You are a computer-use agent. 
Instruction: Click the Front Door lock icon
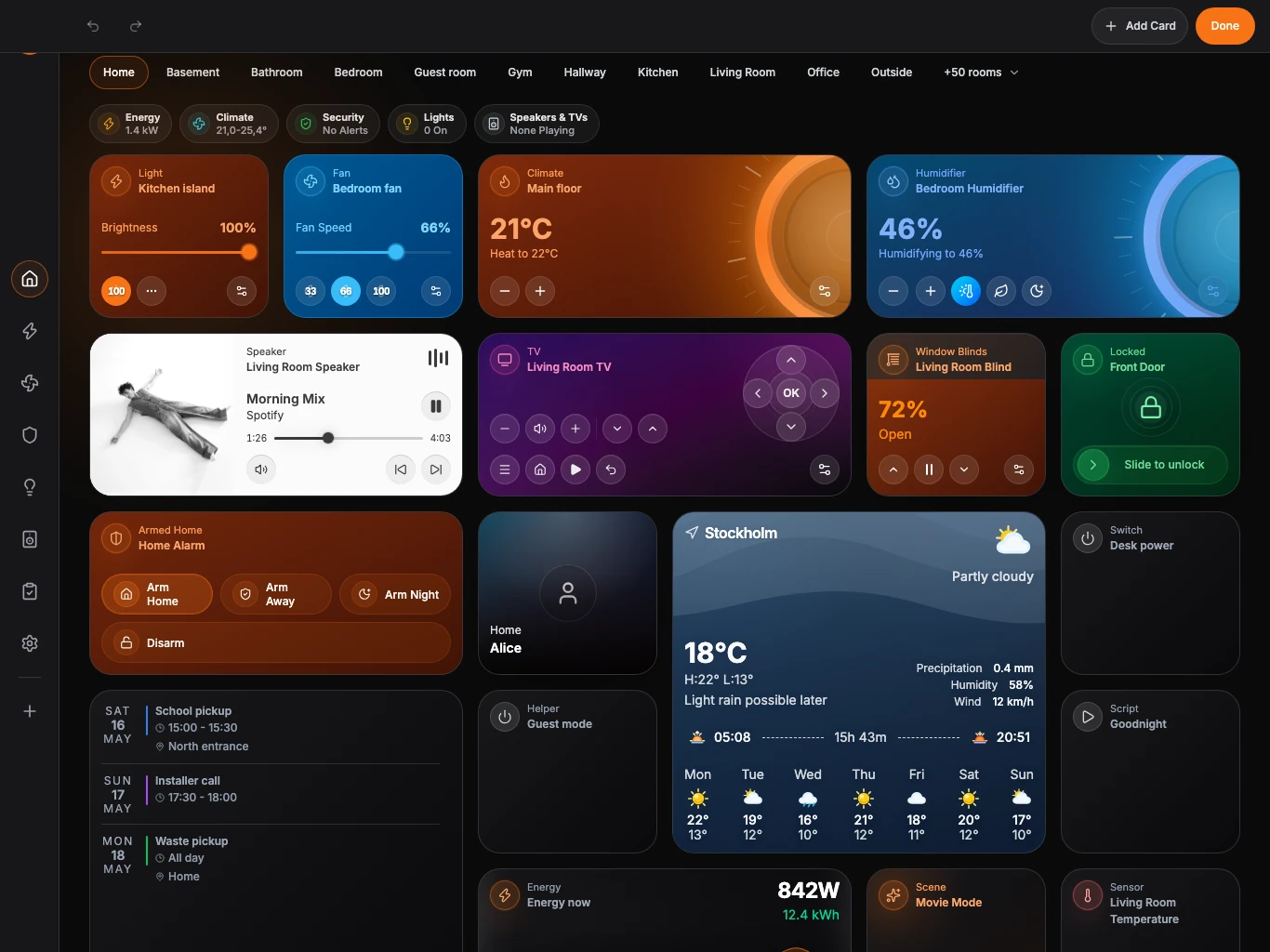(1151, 407)
